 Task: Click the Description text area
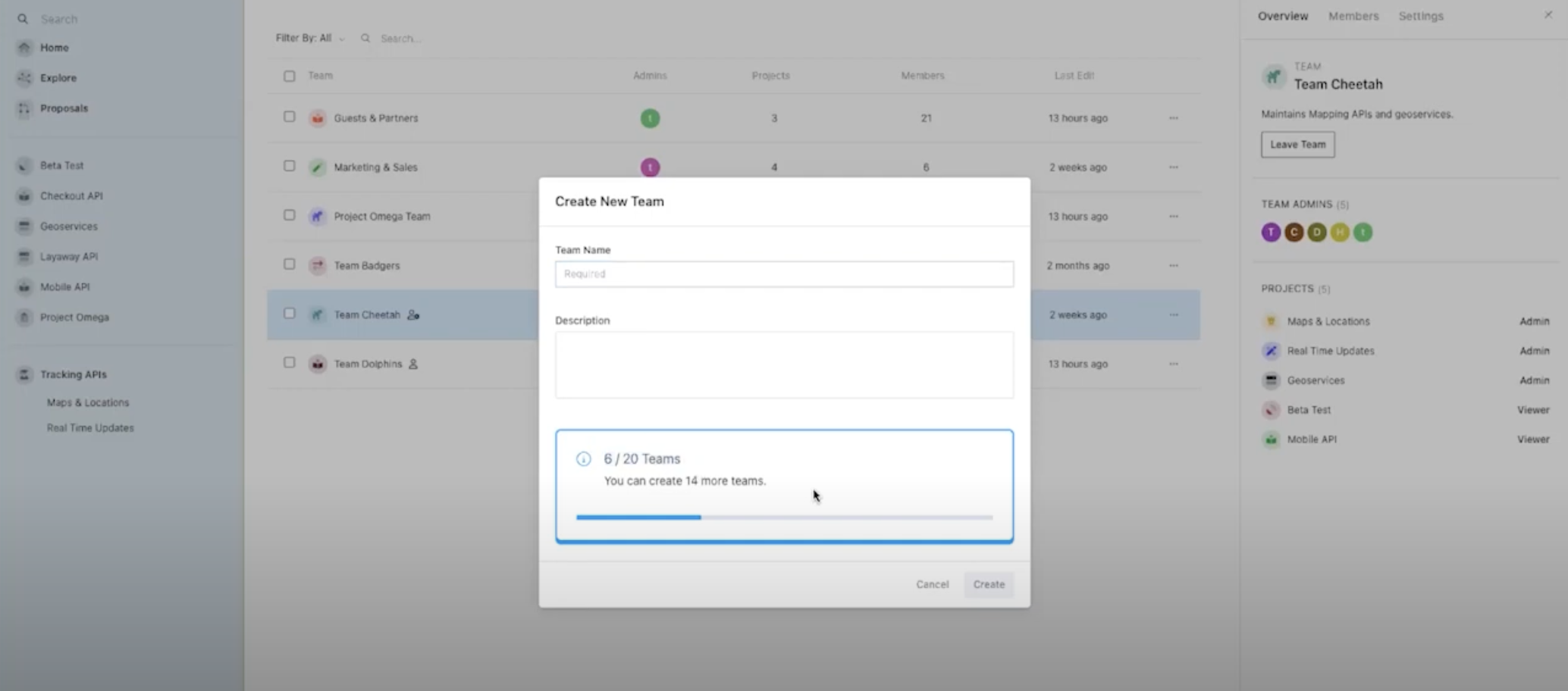click(x=784, y=365)
